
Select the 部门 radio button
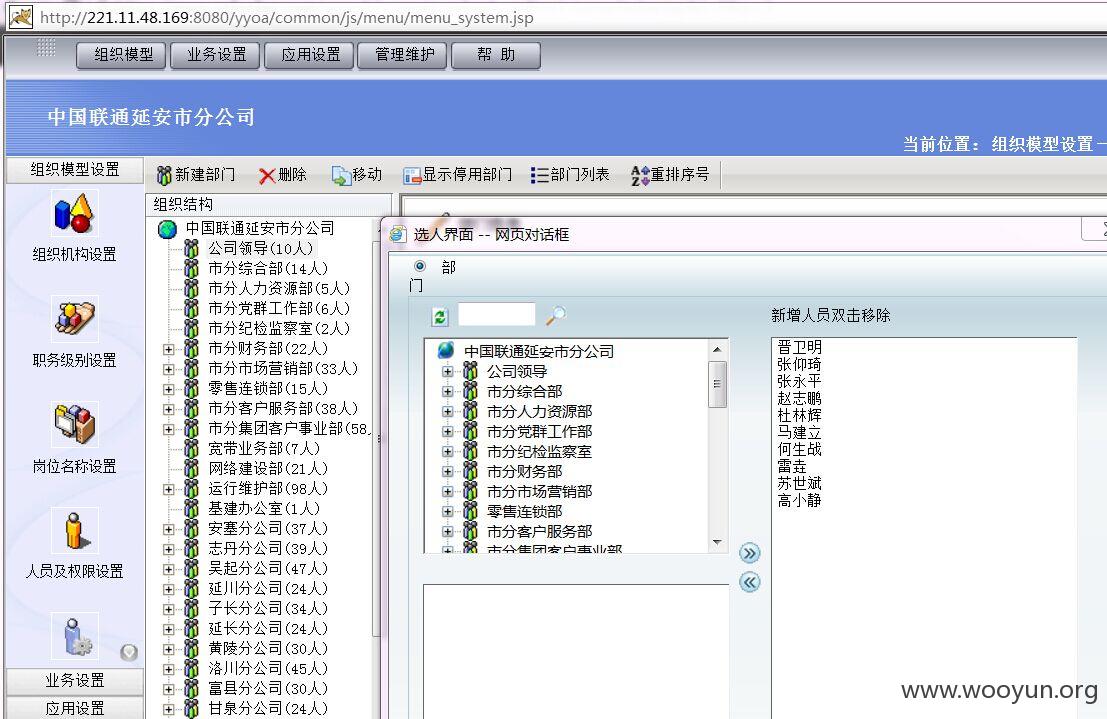419,266
